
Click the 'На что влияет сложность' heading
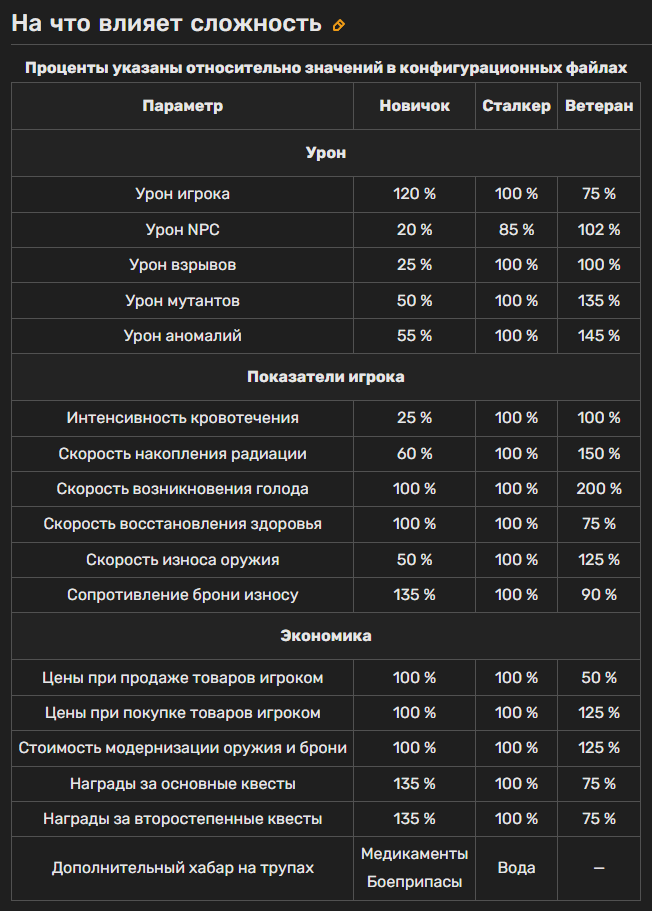tap(167, 24)
